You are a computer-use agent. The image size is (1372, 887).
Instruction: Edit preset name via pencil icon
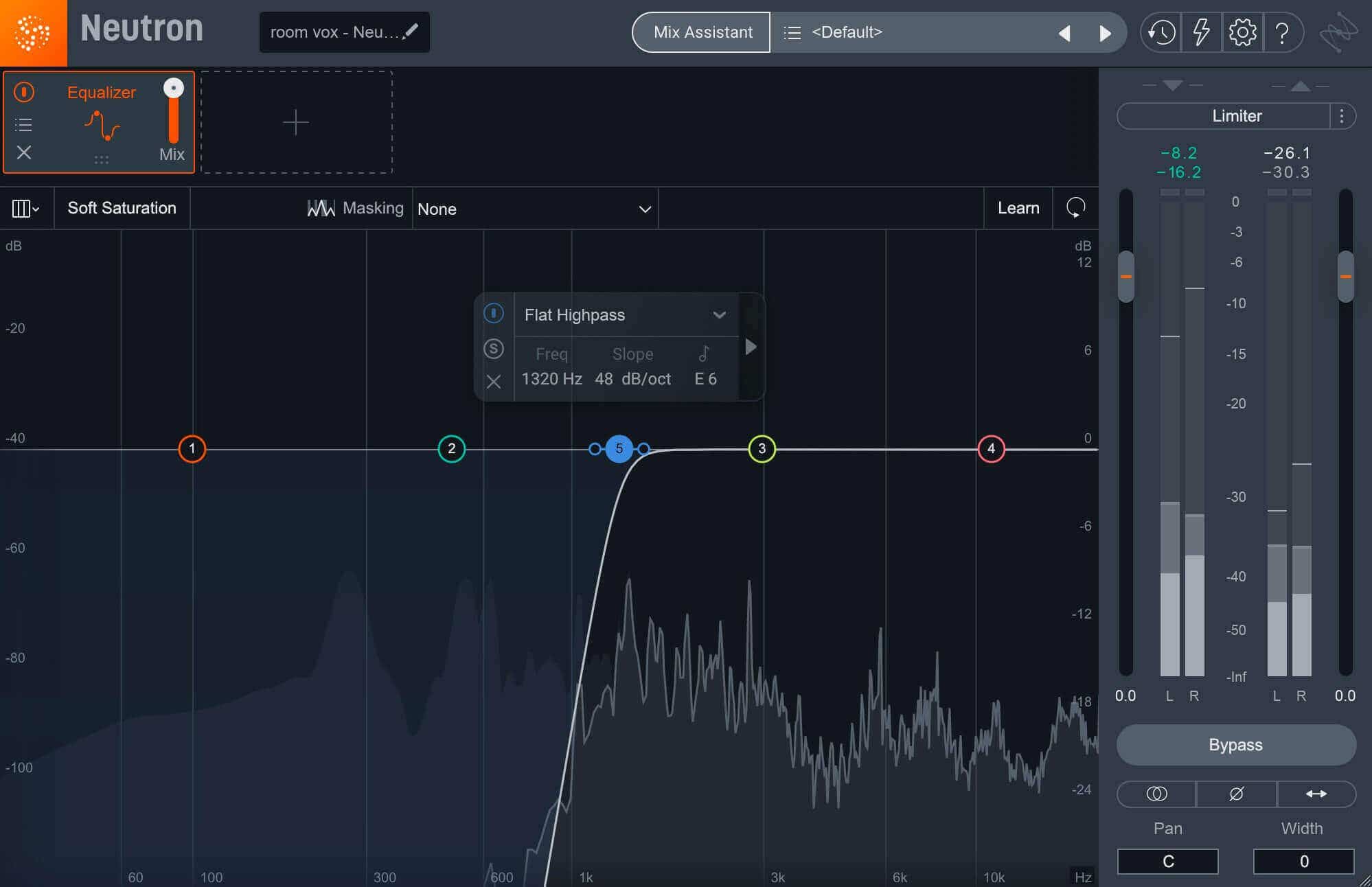(x=411, y=31)
